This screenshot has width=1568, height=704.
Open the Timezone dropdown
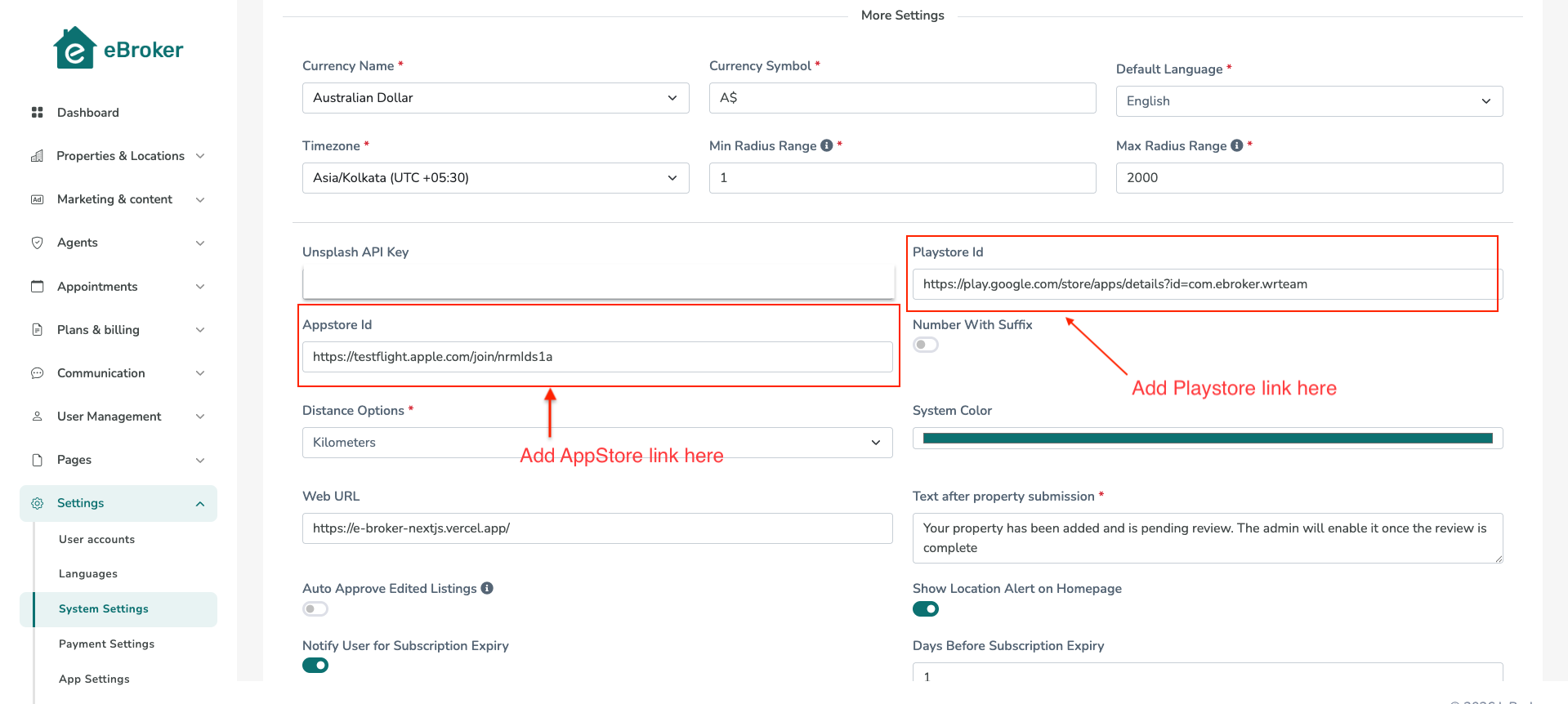[495, 178]
